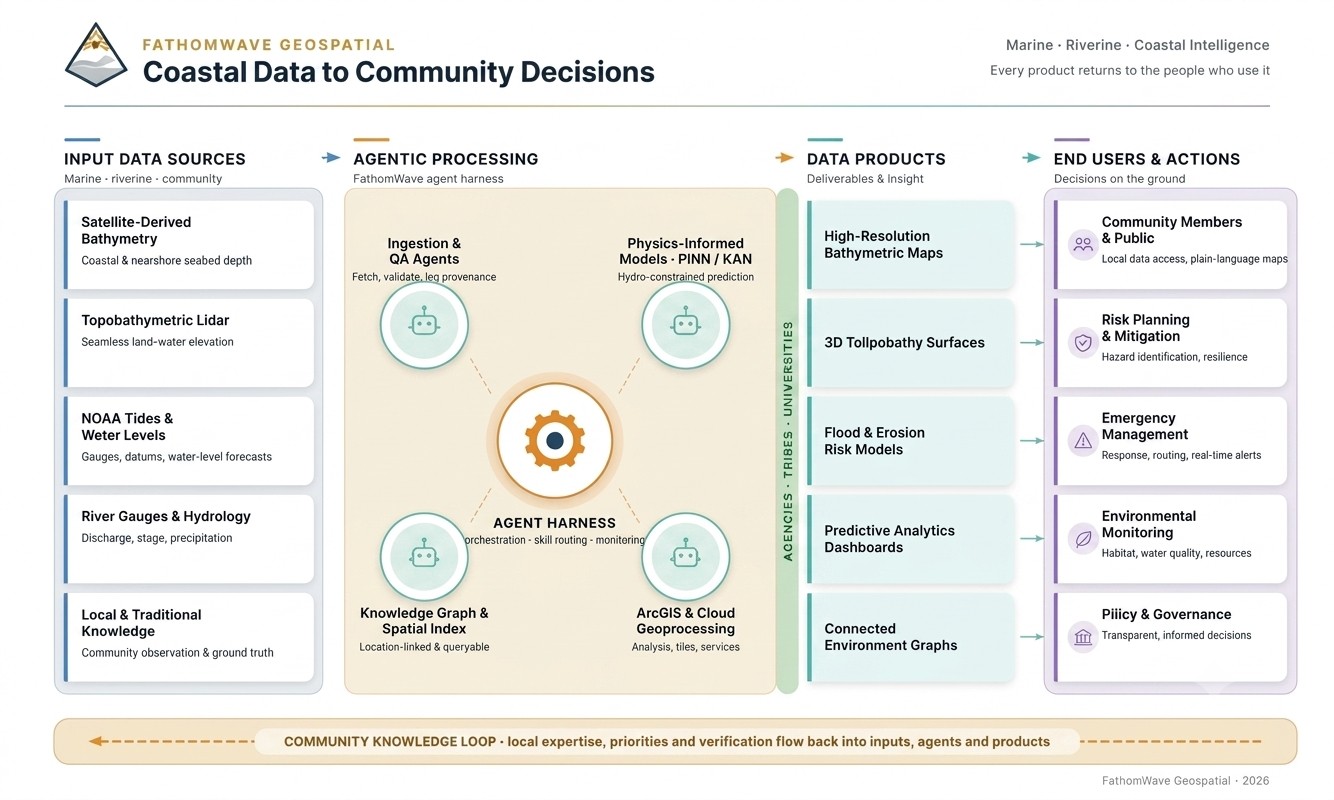Click 'orchestration · skill routing · monitoring' caption
Screen dimensions: 1334x800
tap(555, 540)
